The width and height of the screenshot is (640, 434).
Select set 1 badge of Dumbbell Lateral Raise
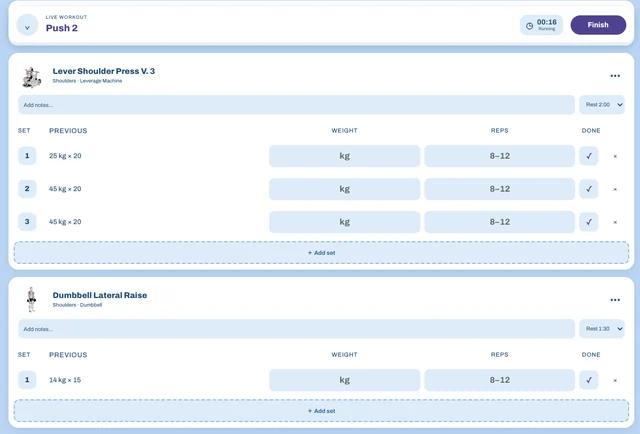click(x=27, y=380)
